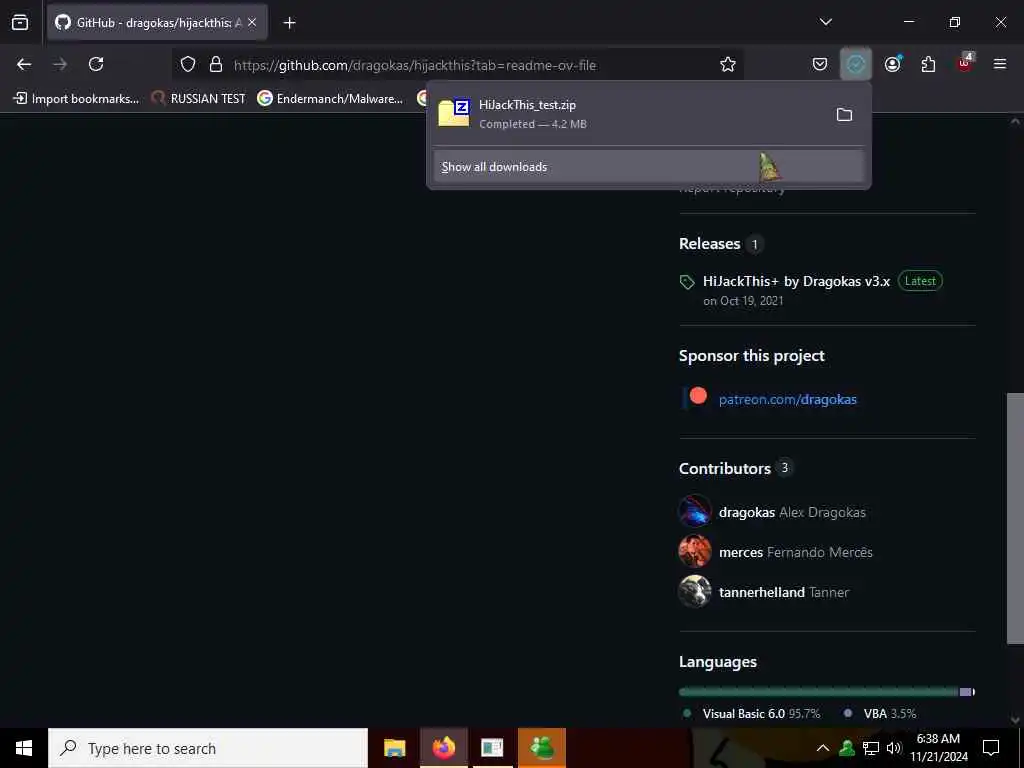Click Import bookmarks bookmark
Viewport: 1024px width, 768px height.
pos(76,99)
